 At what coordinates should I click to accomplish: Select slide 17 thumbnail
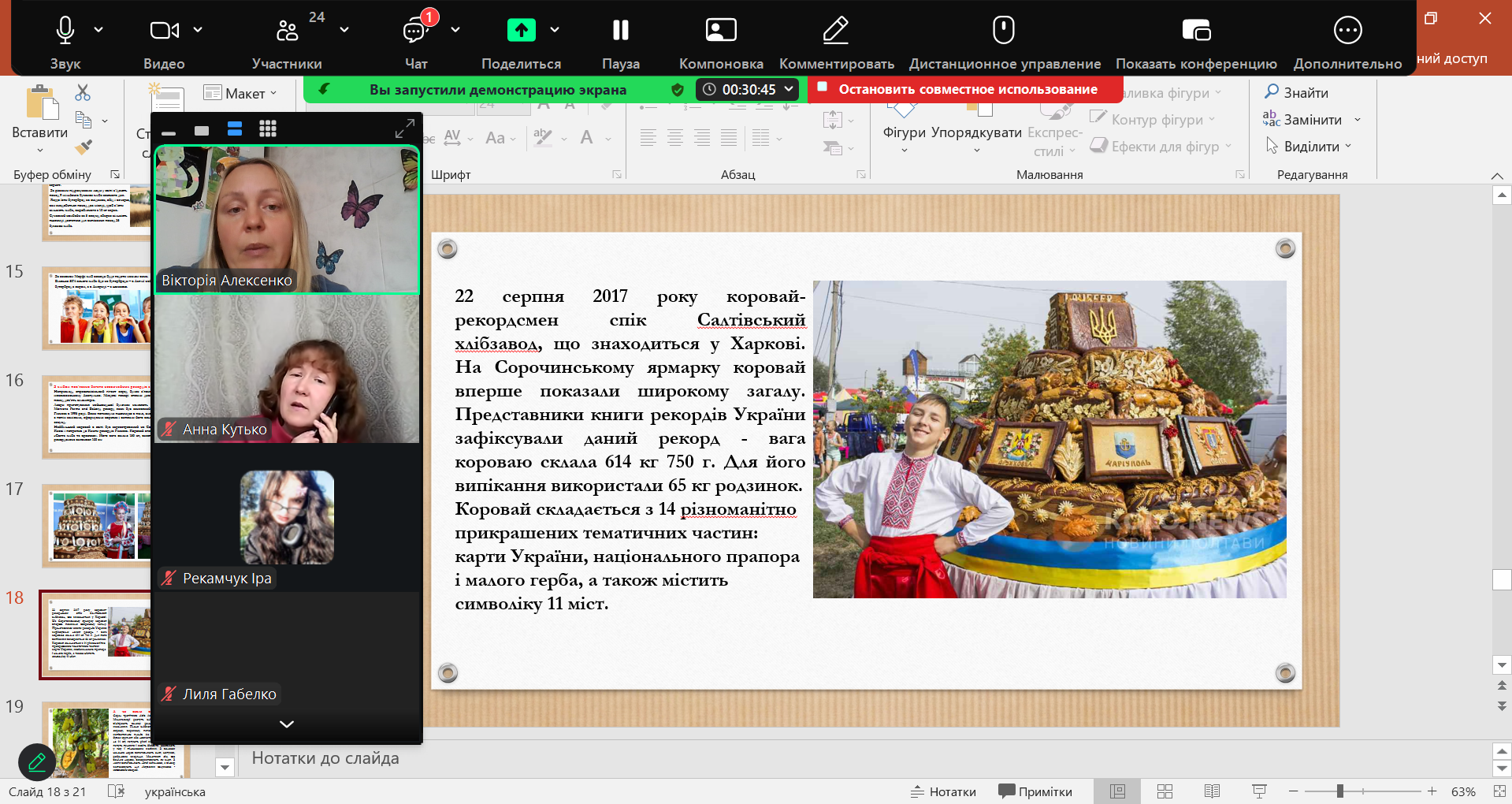pos(96,526)
